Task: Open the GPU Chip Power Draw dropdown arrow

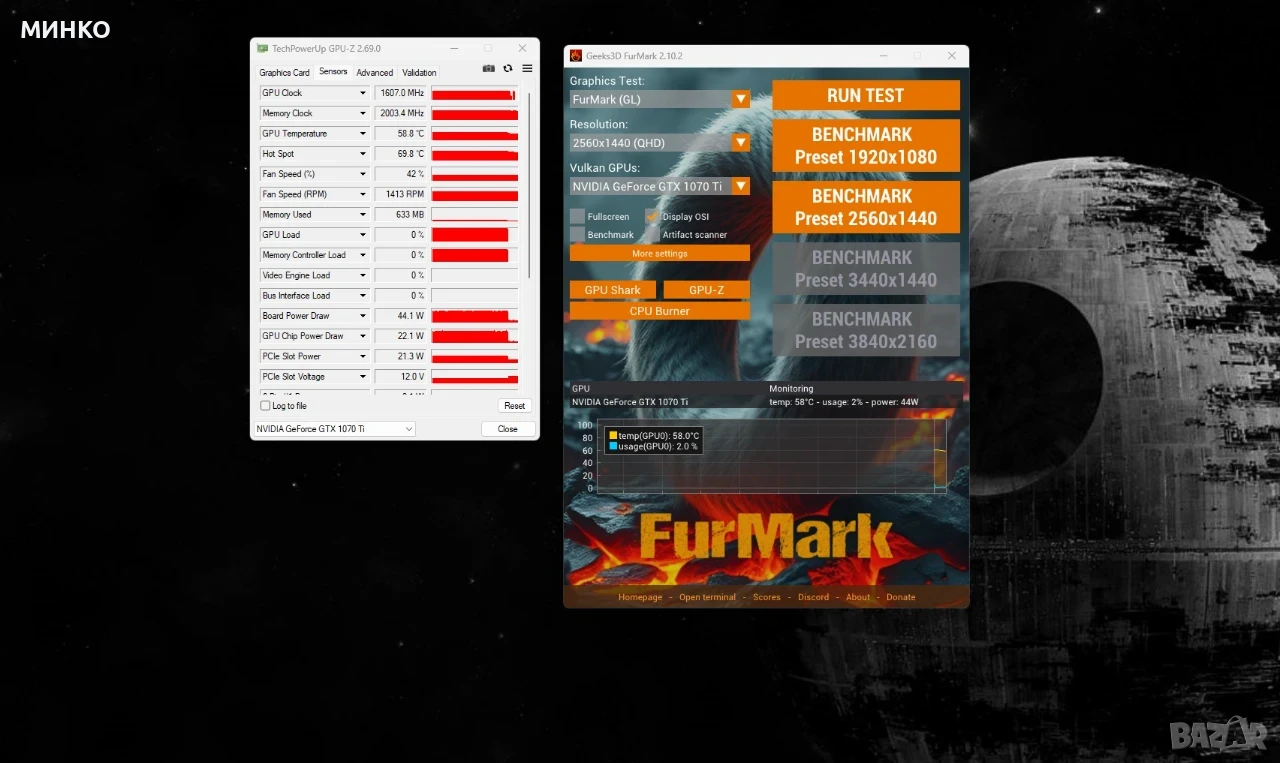Action: pyautogui.click(x=363, y=336)
